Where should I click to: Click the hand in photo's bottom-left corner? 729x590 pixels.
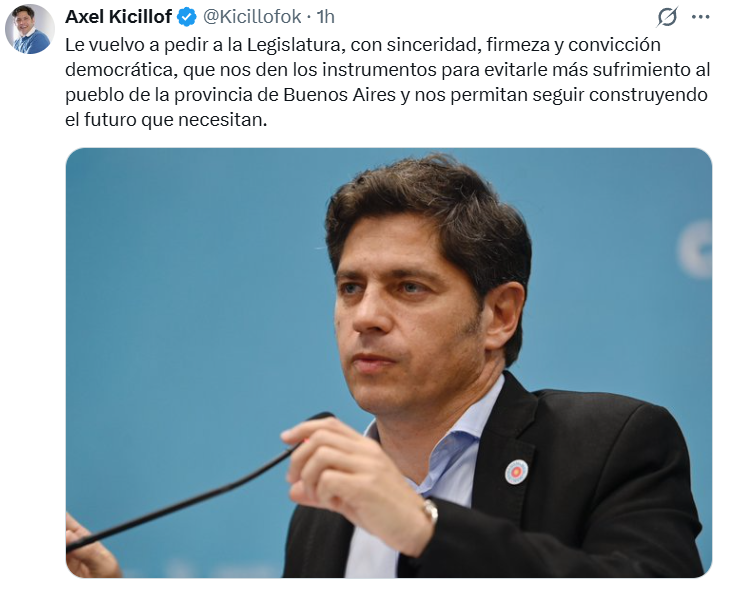coord(88,549)
